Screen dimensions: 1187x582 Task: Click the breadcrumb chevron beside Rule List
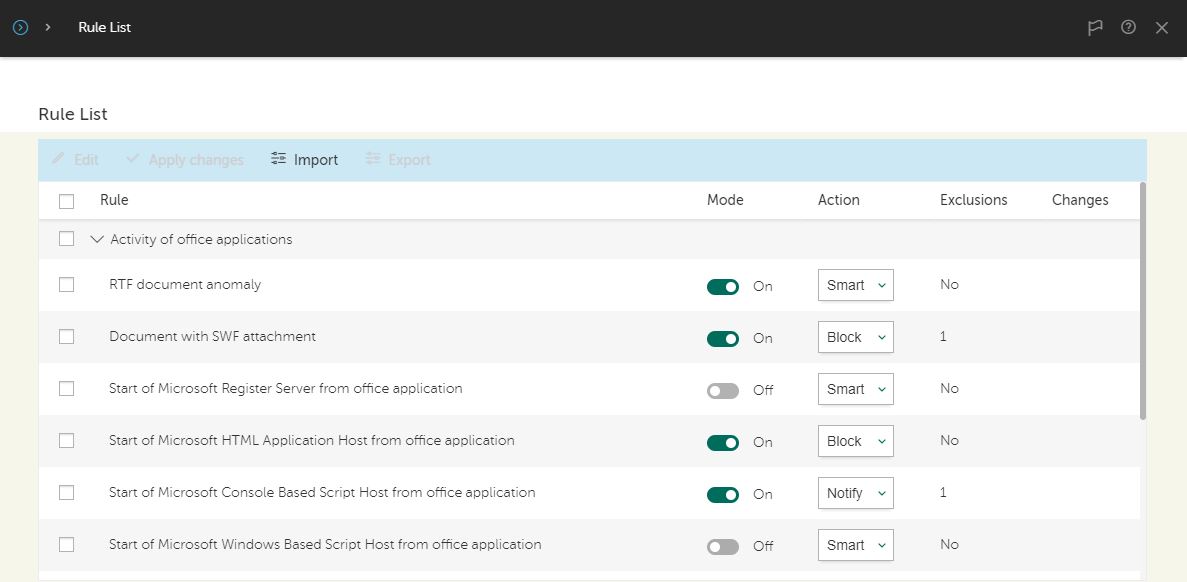click(48, 28)
